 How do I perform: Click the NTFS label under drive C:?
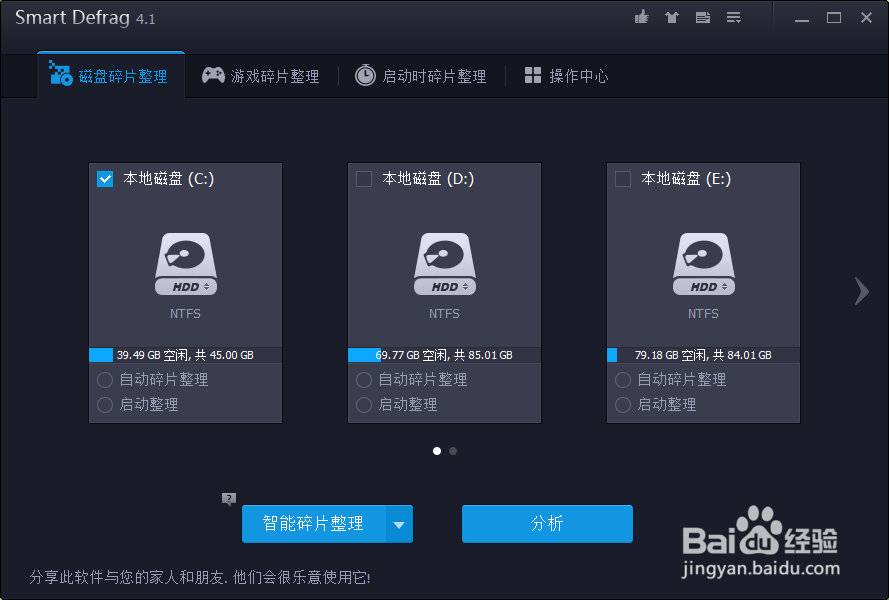185,314
